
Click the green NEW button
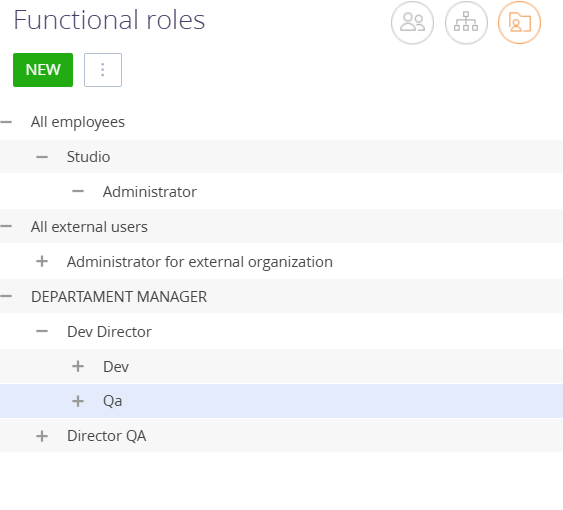43,70
